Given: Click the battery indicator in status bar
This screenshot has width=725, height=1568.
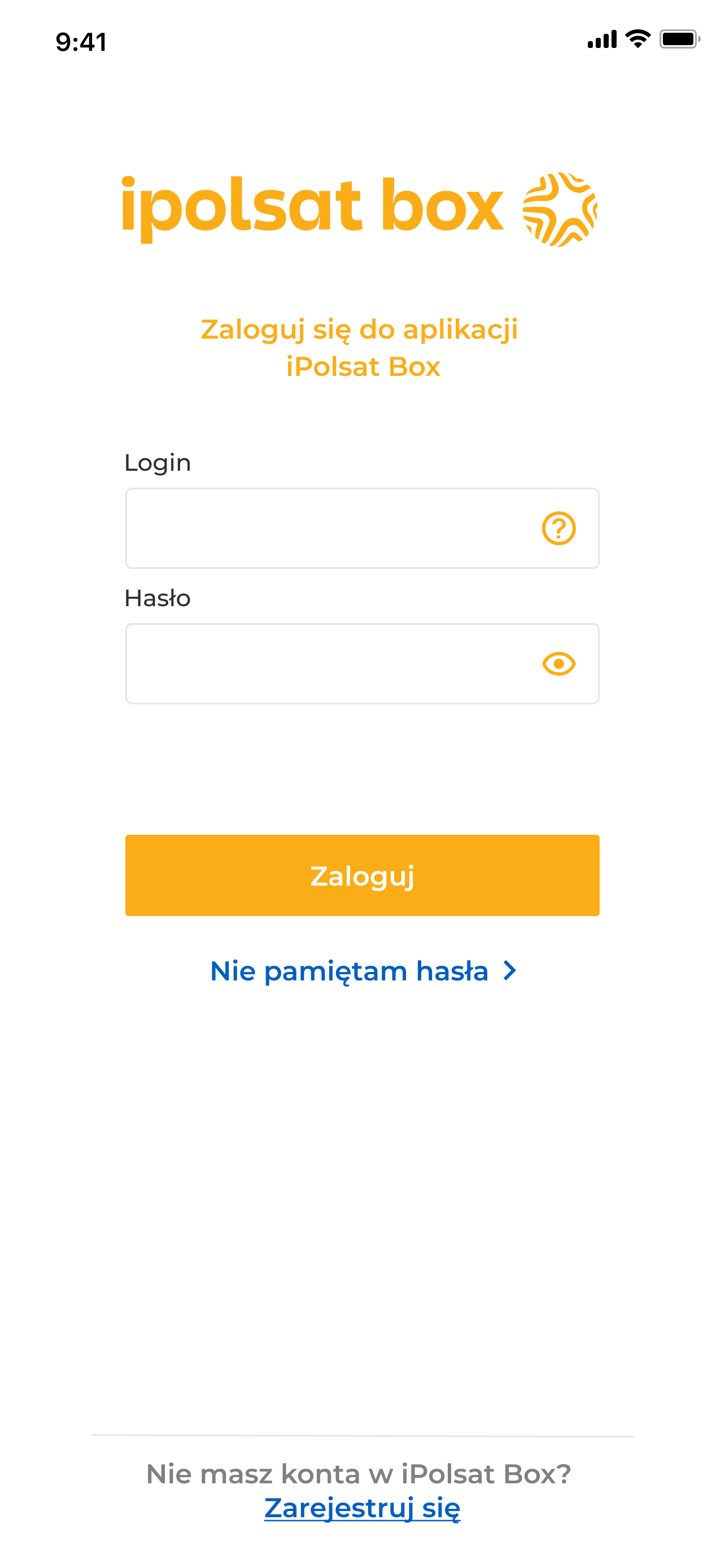Looking at the screenshot, I should click(679, 39).
